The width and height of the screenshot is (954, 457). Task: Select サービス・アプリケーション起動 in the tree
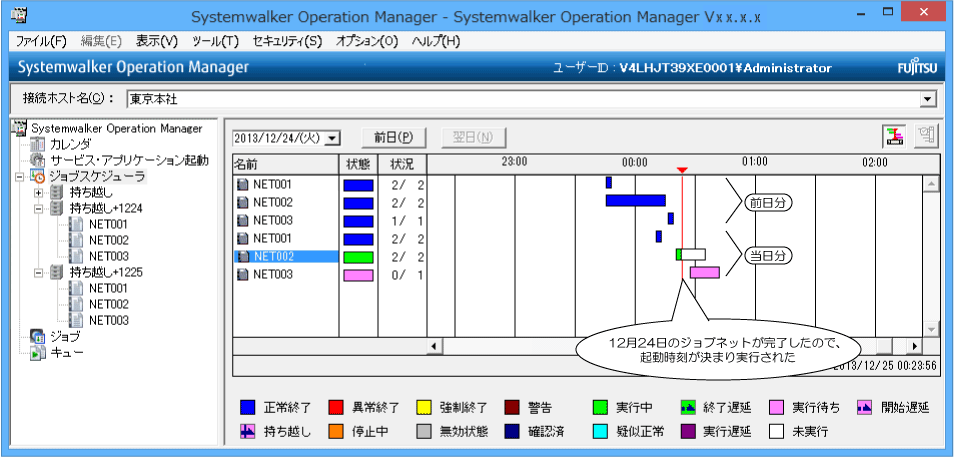pos(130,161)
